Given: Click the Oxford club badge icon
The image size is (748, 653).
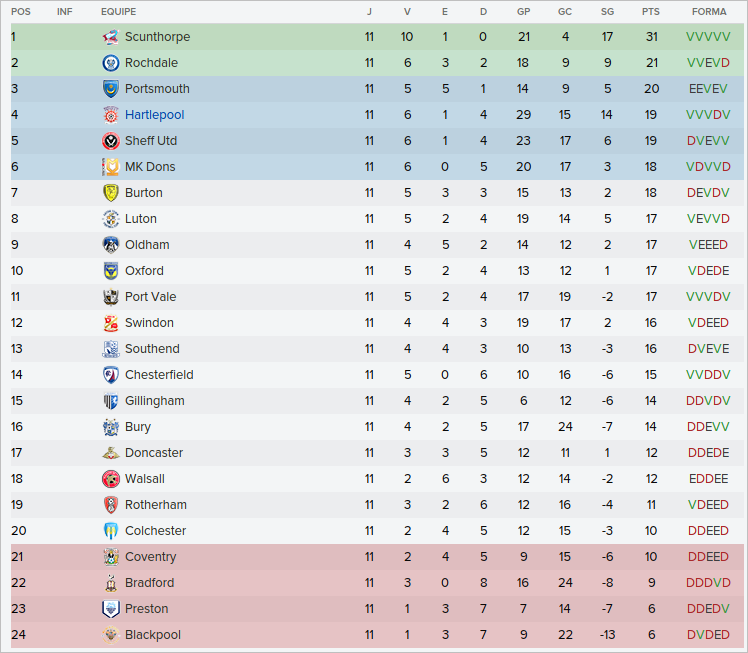Looking at the screenshot, I should [x=111, y=271].
